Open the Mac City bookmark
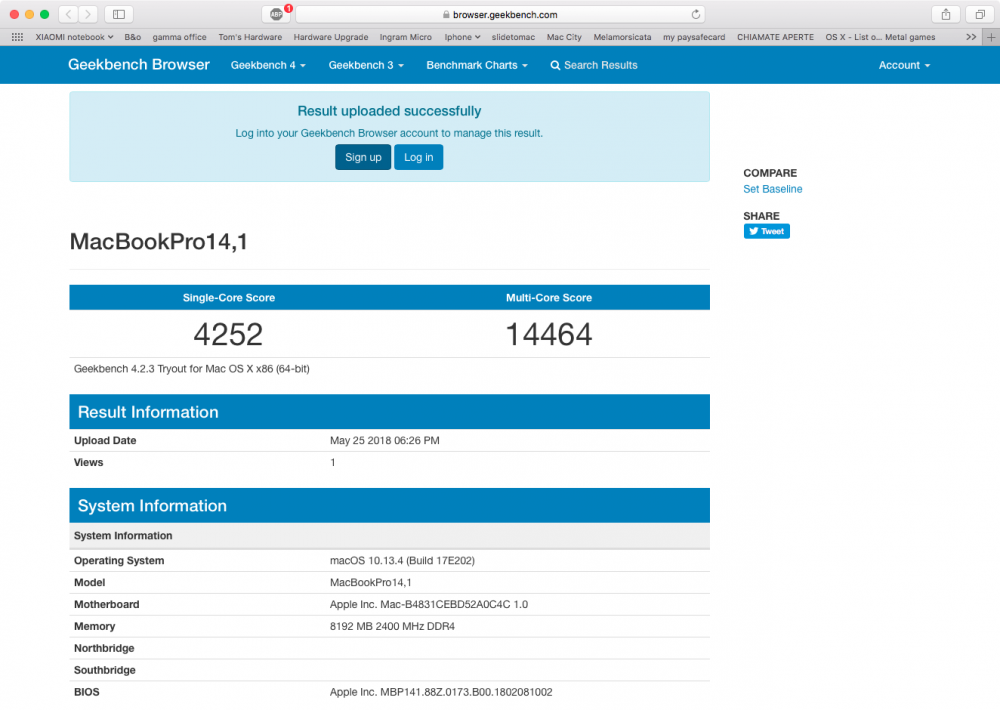The image size is (1000, 710). tap(564, 37)
